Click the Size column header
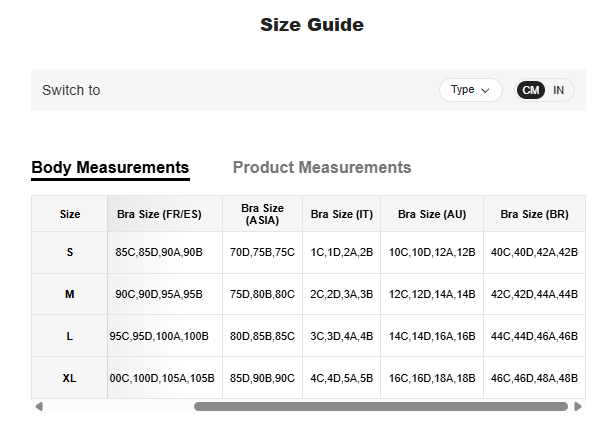Viewport: 607px width, 421px height. pyautogui.click(x=70, y=214)
